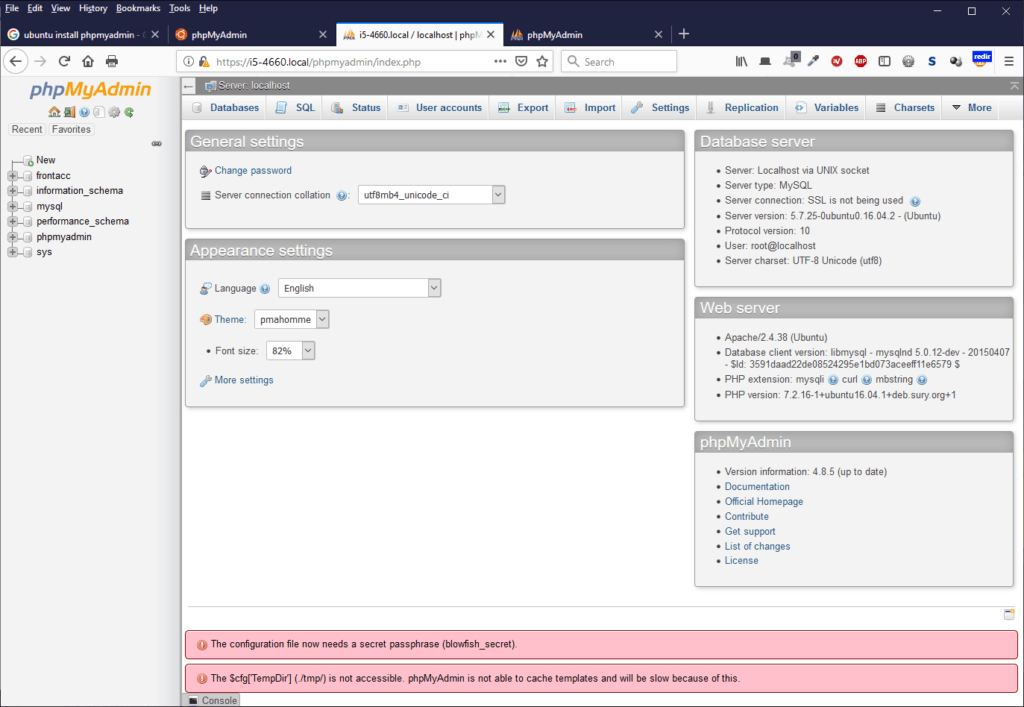Click the New database icon in tree
1024x707 pixels.
pyautogui.click(x=27, y=161)
